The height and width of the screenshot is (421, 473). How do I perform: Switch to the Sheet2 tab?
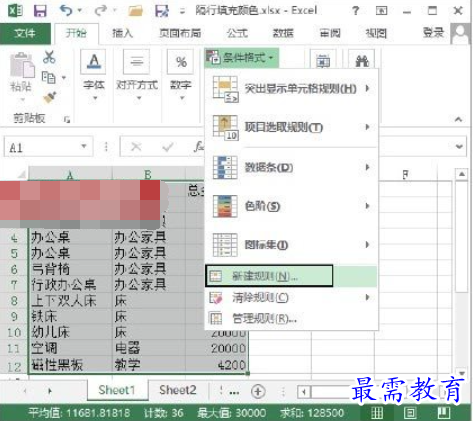[178, 390]
